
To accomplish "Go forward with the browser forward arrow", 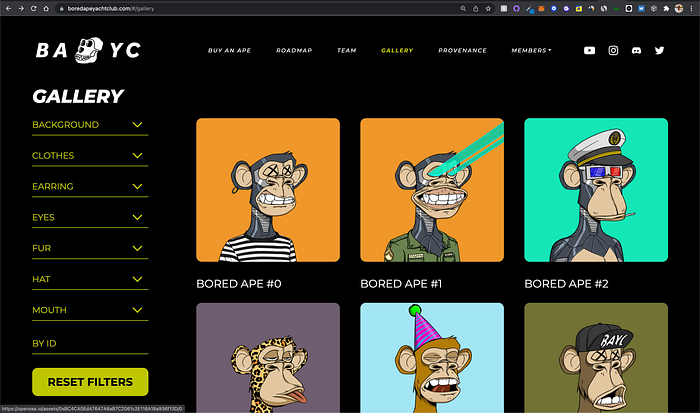I will point(21,8).
